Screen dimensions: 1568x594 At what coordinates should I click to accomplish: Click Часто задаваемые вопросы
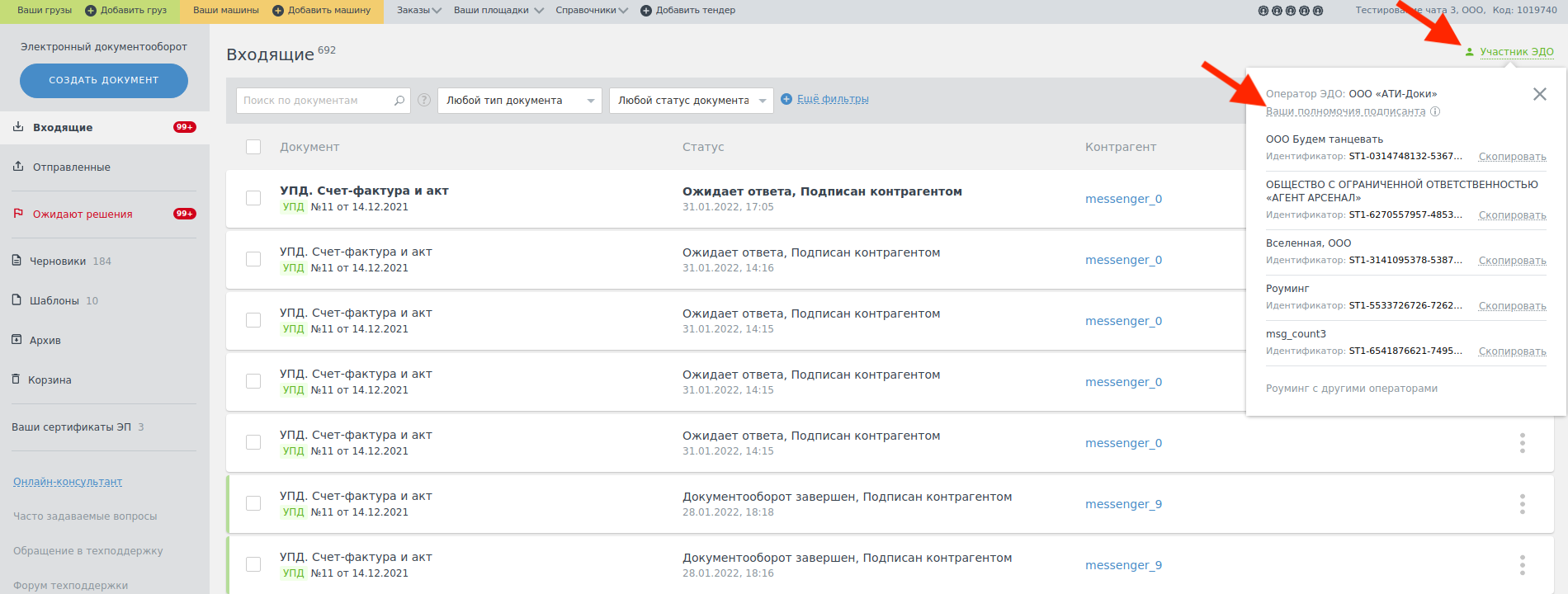click(85, 516)
